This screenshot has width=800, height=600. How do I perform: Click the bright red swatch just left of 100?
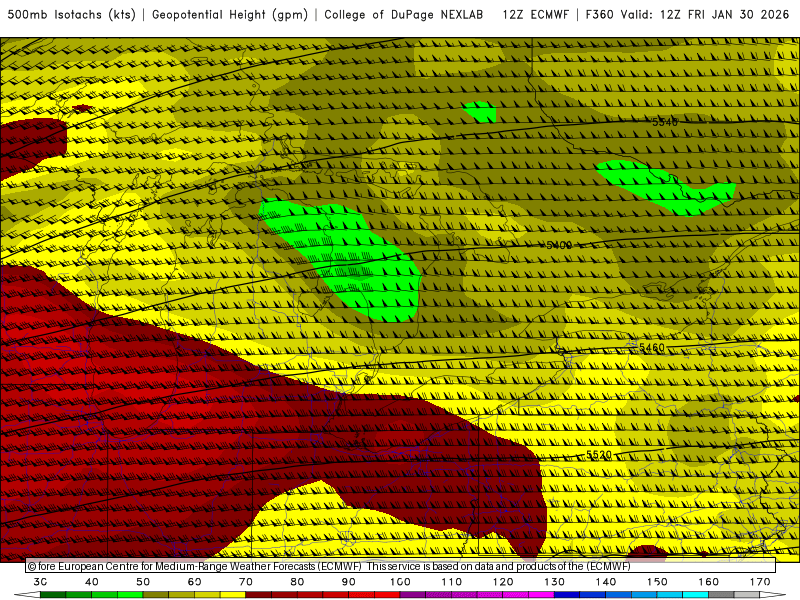[x=387, y=595]
